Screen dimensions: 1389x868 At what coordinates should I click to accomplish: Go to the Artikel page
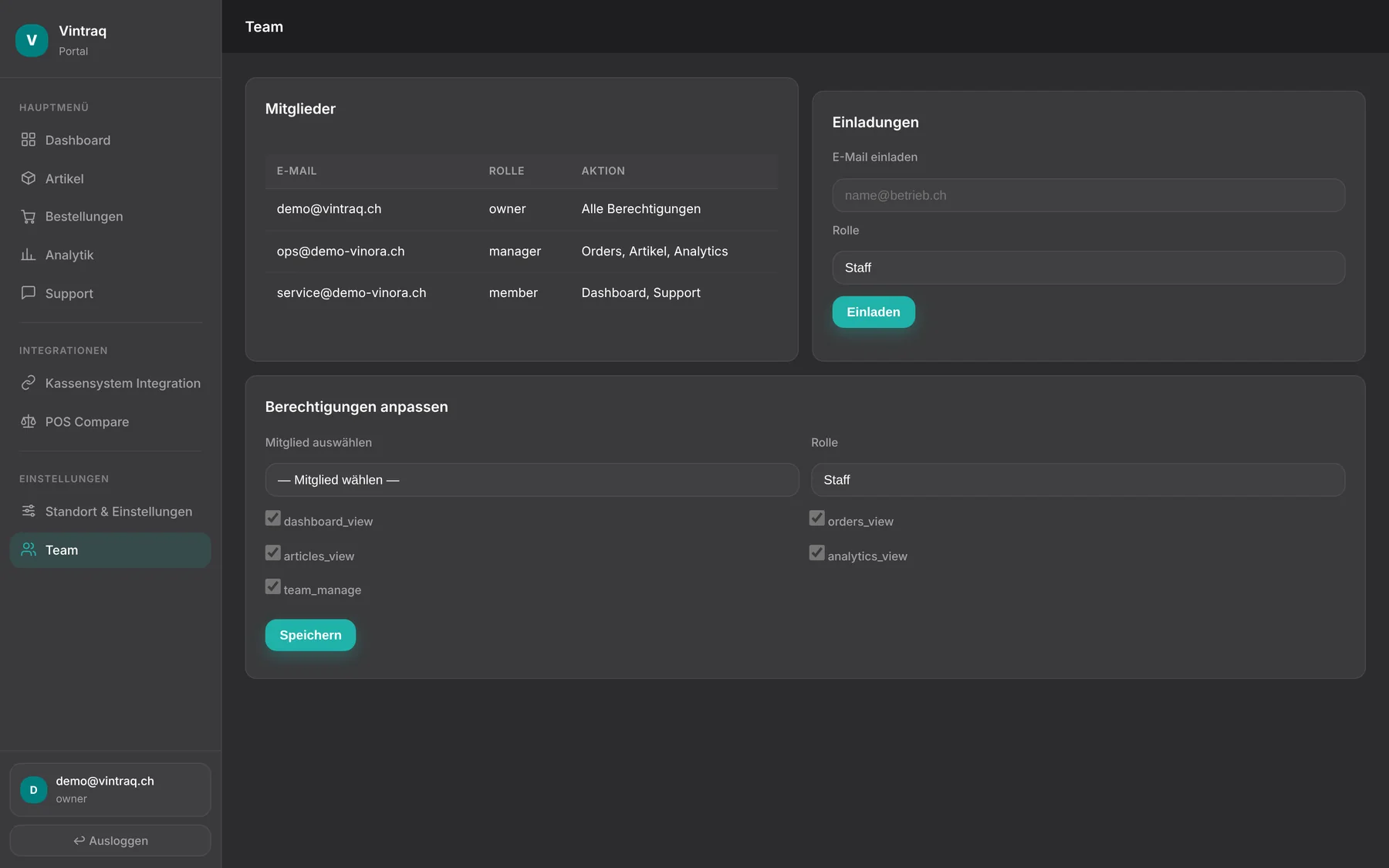tap(110, 178)
